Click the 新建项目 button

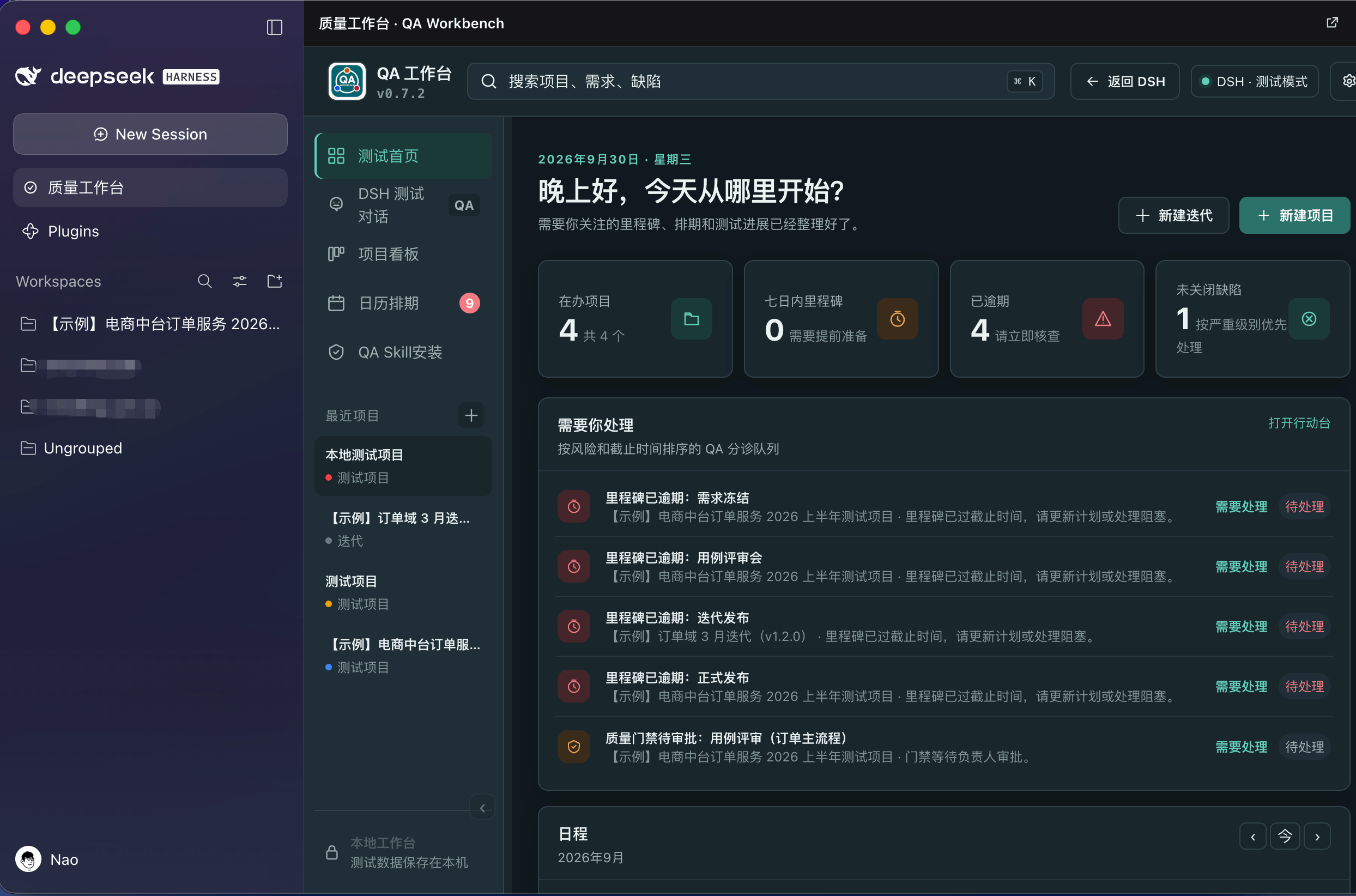coord(1294,215)
